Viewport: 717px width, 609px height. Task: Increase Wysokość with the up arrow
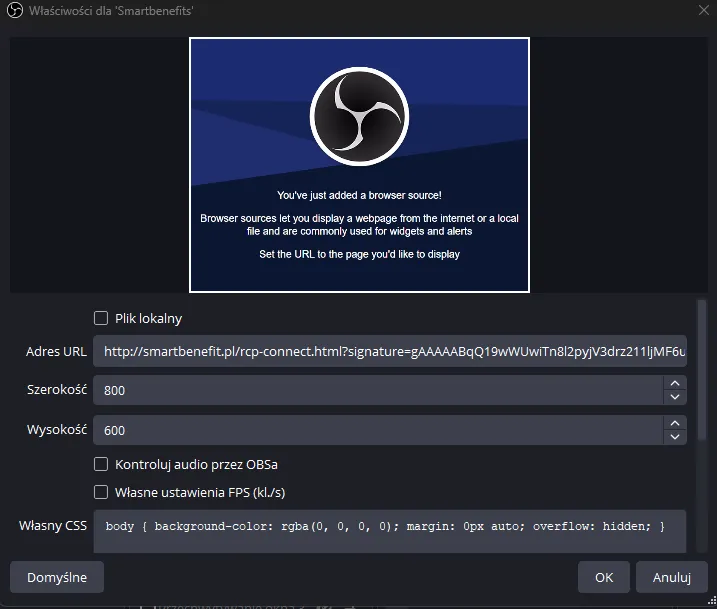coord(674,423)
